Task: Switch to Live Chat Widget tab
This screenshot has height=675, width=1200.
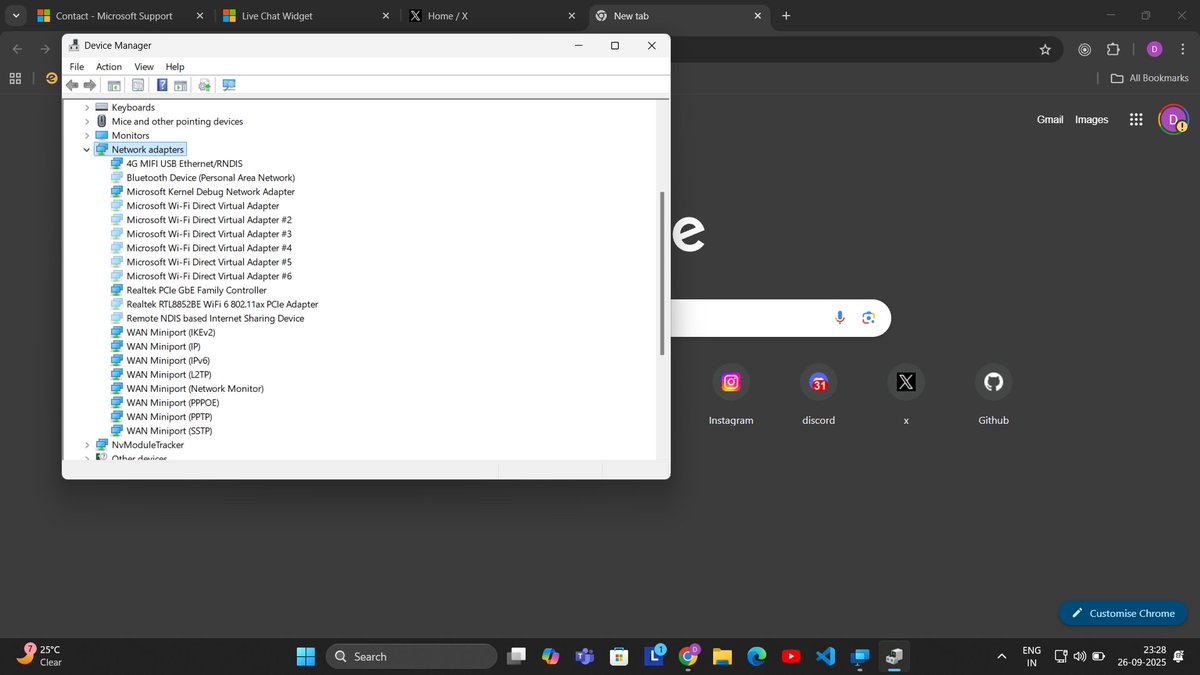Action: pos(305,16)
